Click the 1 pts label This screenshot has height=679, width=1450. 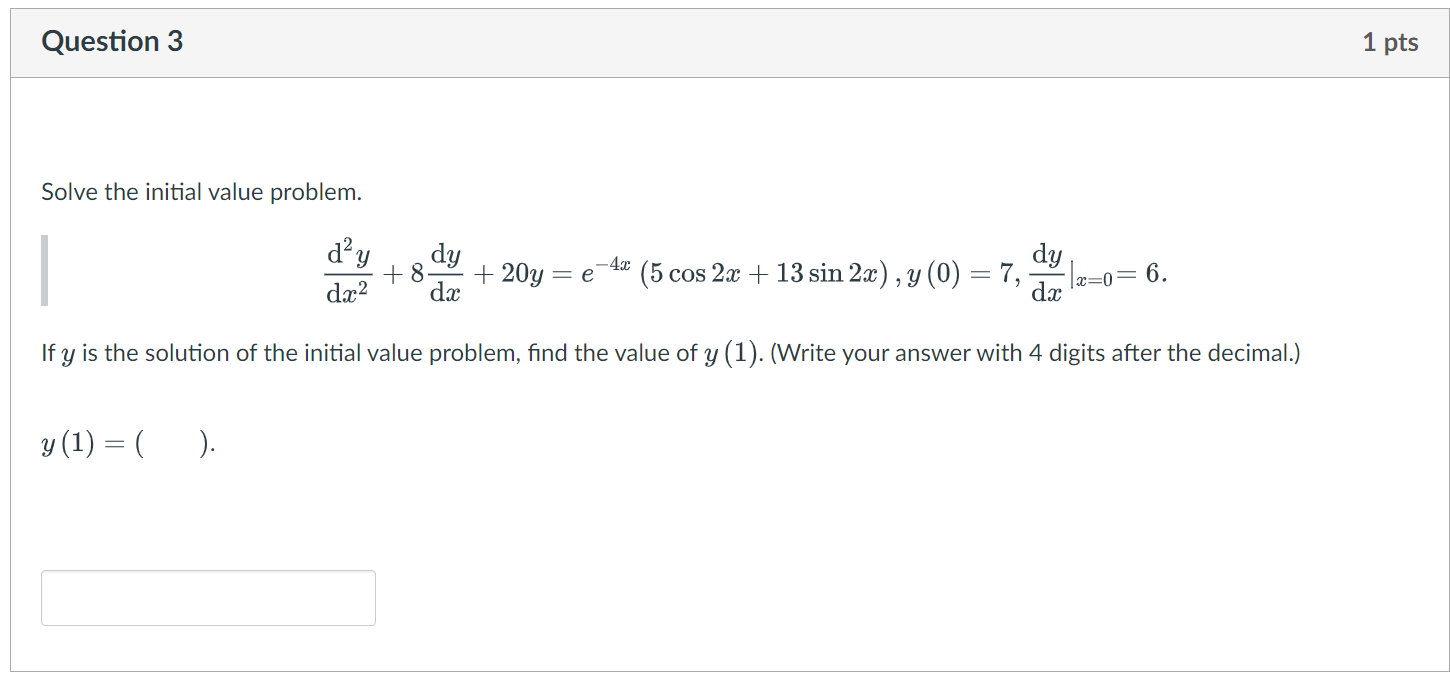point(1392,41)
